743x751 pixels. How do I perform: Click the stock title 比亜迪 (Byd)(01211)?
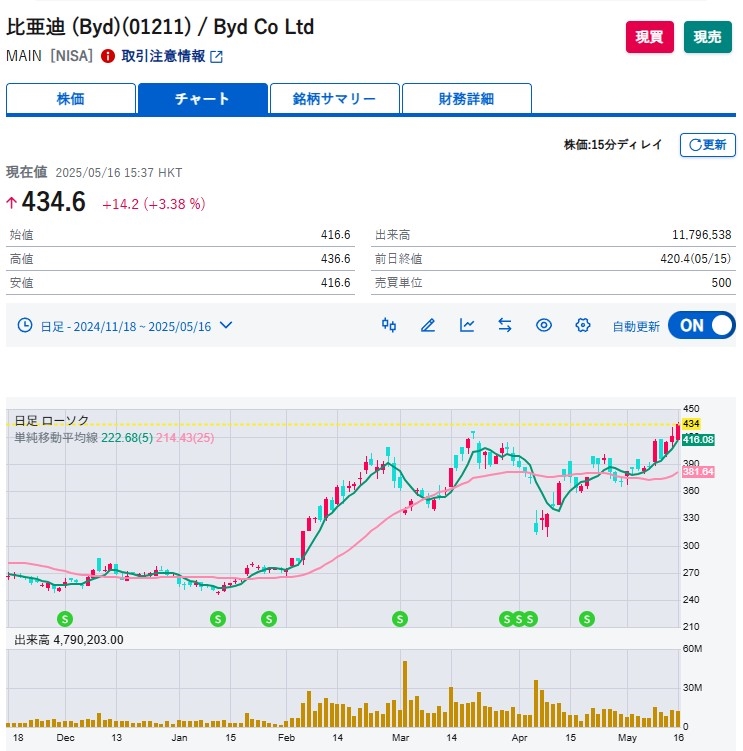99,27
